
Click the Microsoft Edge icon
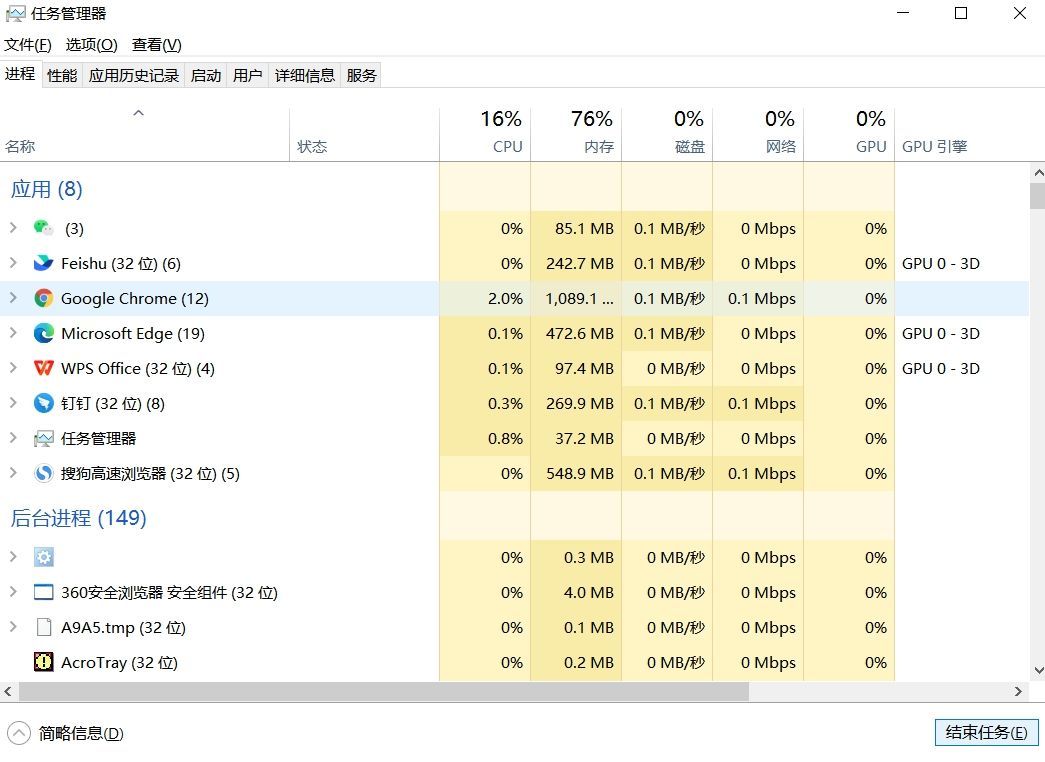(x=43, y=333)
